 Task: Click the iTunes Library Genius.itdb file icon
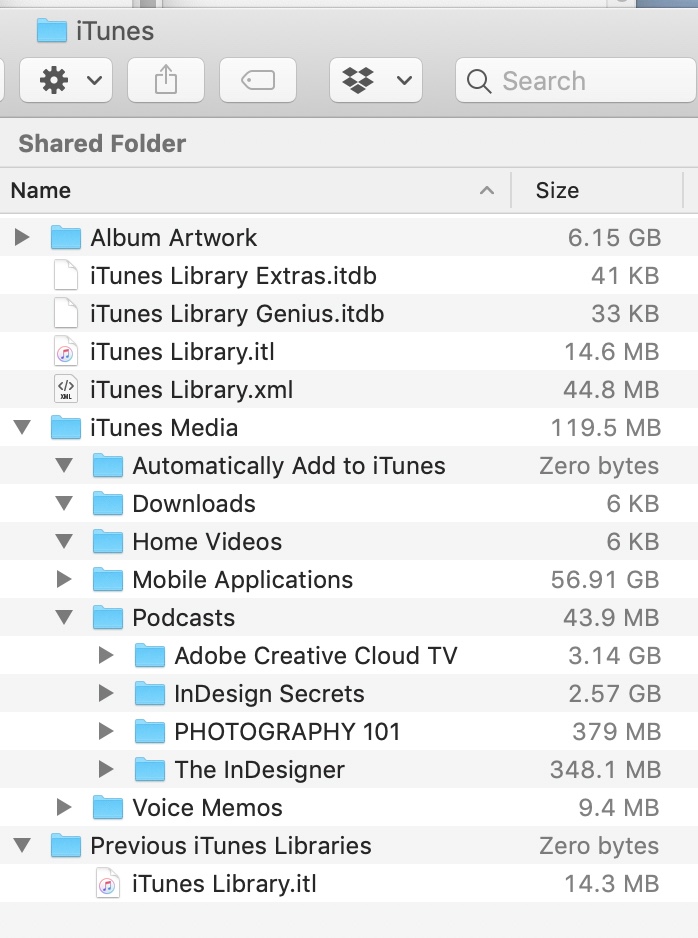pyautogui.click(x=65, y=314)
